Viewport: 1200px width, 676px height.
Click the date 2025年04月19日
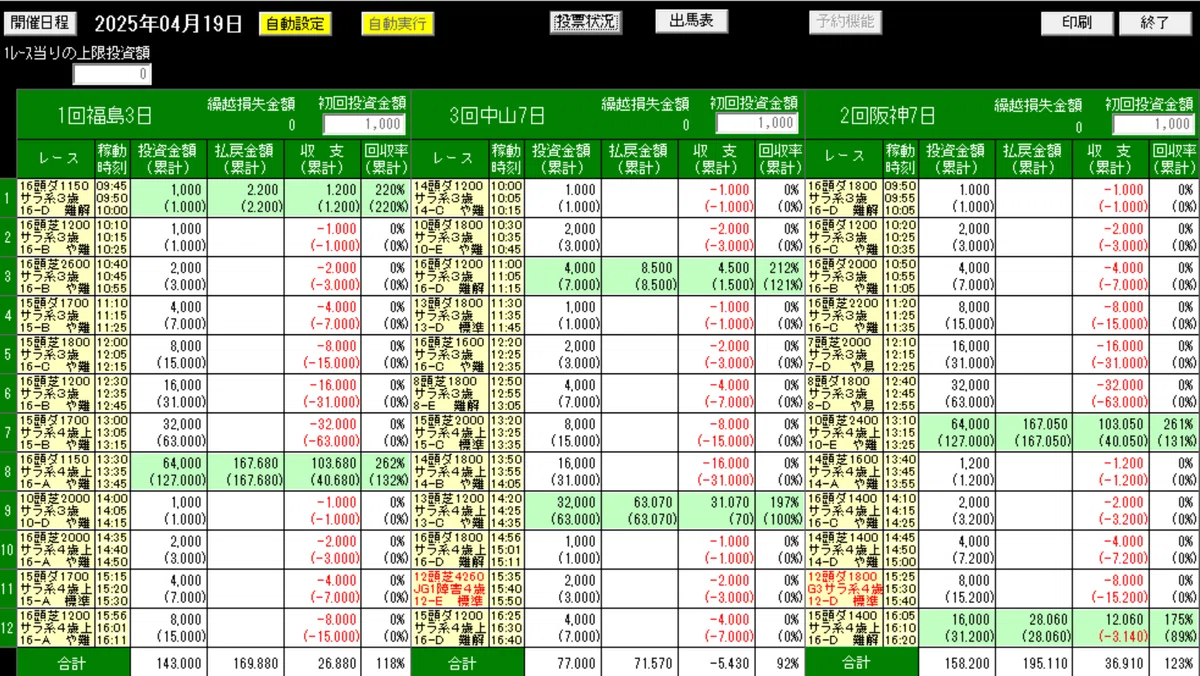pyautogui.click(x=168, y=22)
